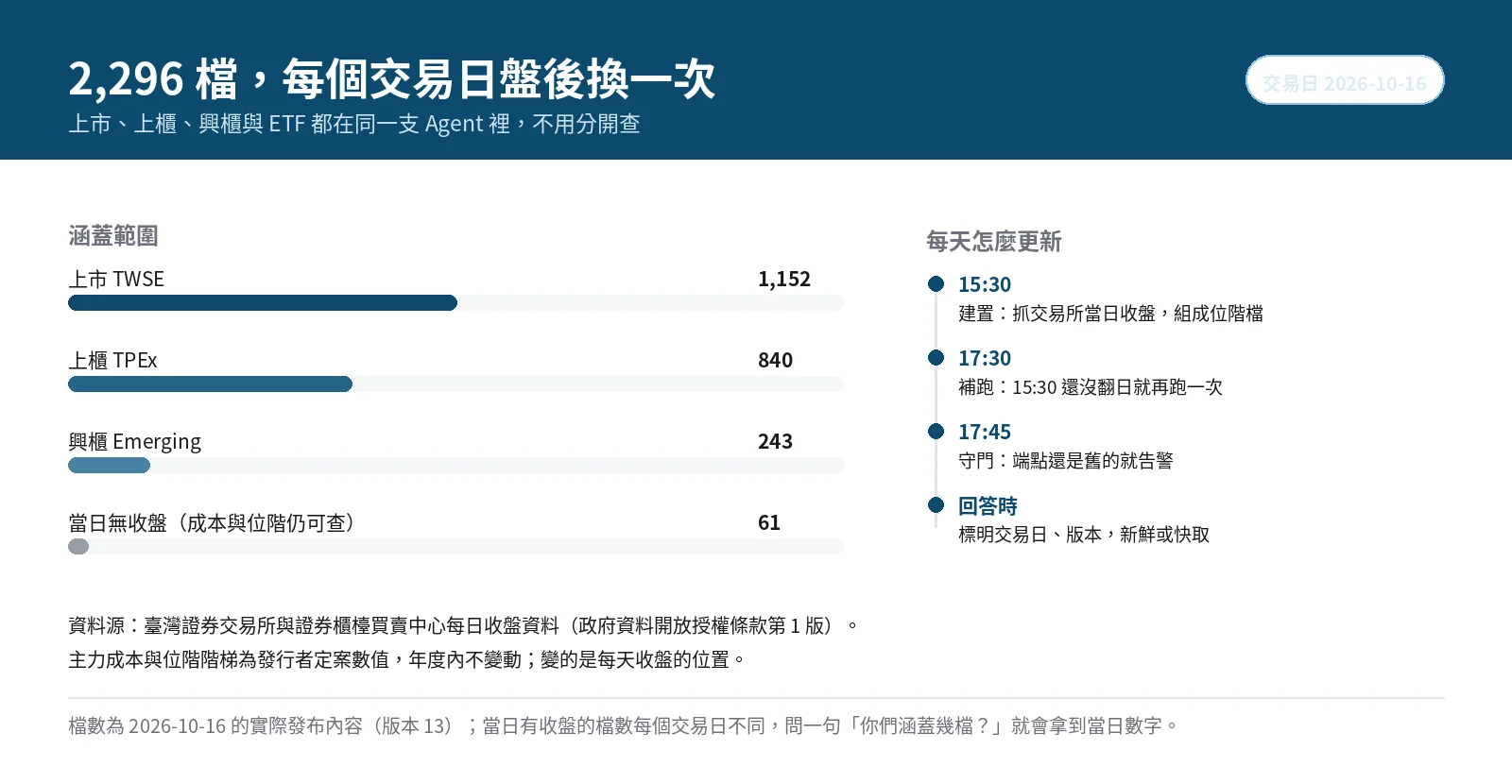Click the 涵蓋範圍 section heading
The width and height of the screenshot is (1512, 784).
pyautogui.click(x=113, y=236)
